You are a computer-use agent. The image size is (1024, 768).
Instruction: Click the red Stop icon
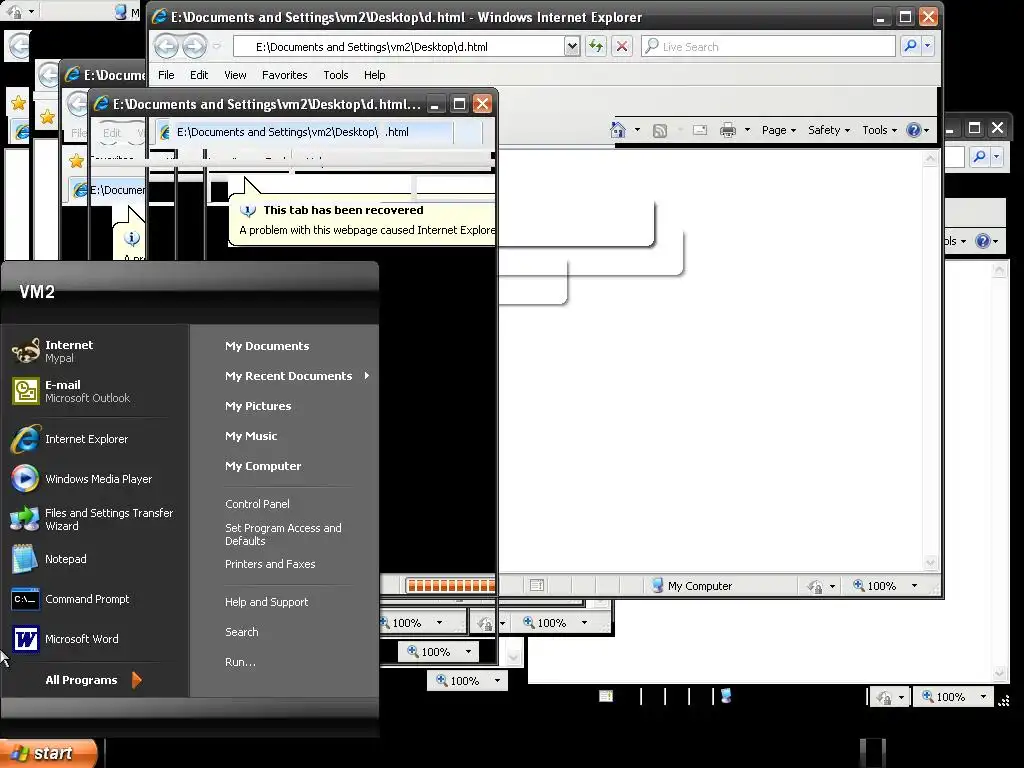622,46
